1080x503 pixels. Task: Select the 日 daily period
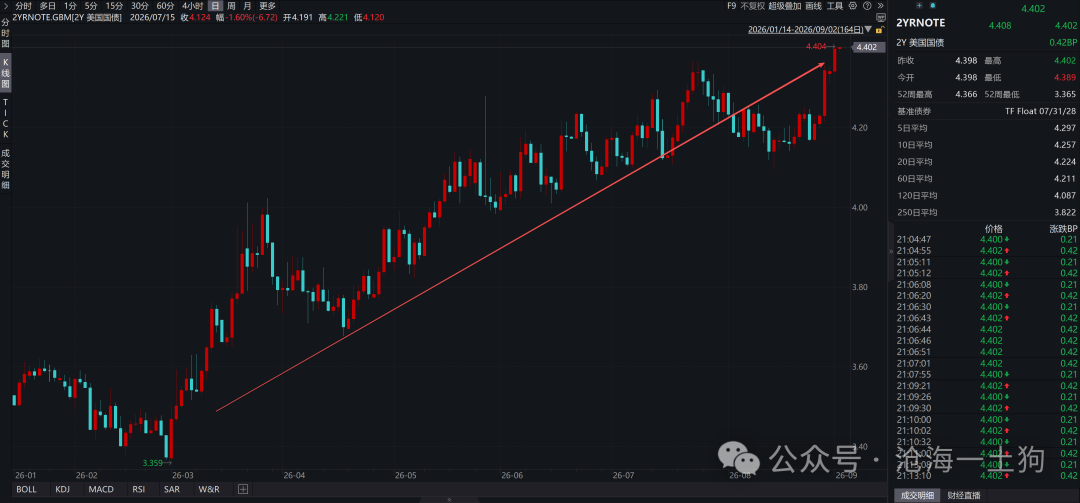[x=215, y=6]
